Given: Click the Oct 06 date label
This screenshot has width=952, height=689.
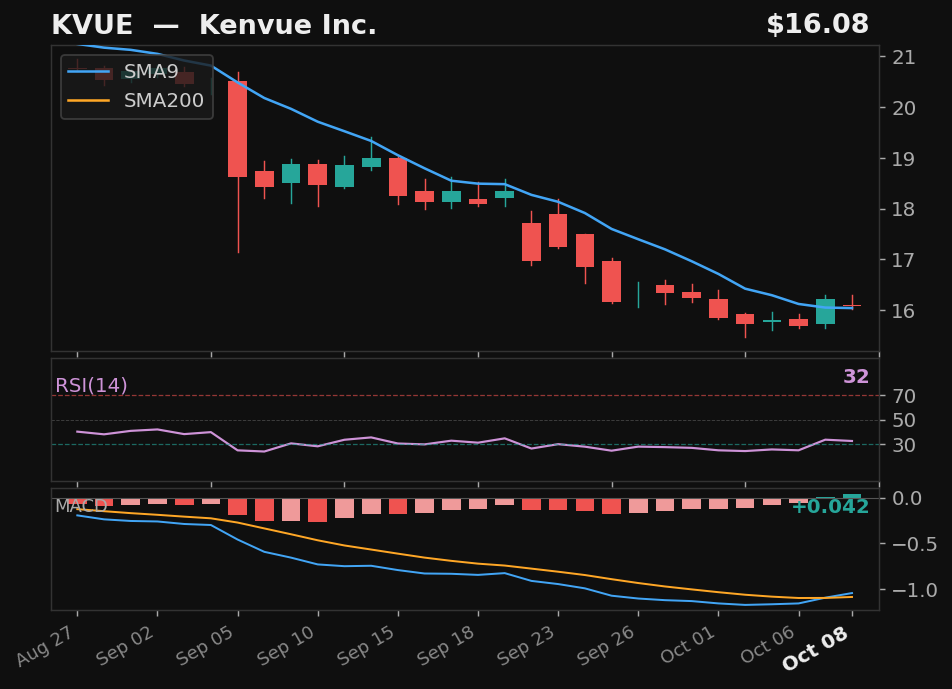Looking at the screenshot, I should [x=767, y=645].
